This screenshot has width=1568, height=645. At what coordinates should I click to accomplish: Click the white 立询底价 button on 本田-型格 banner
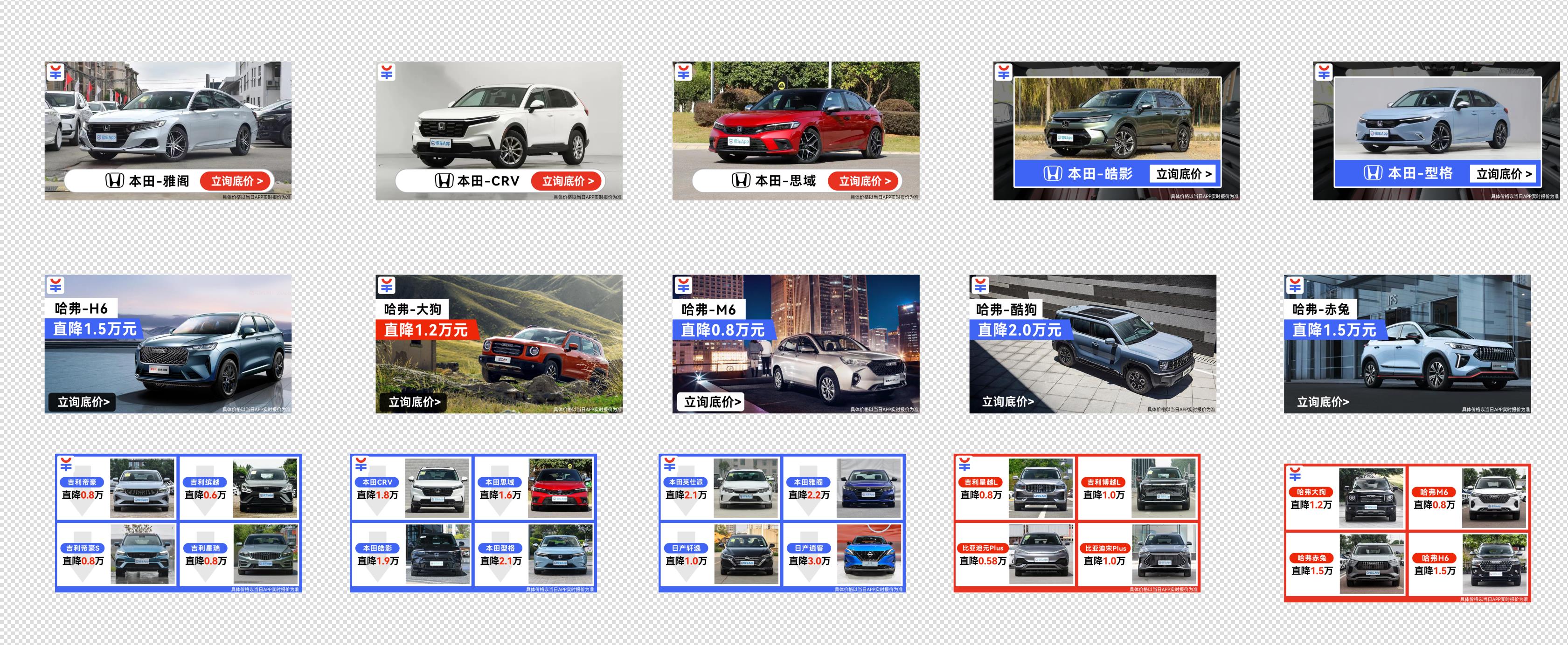1504,174
